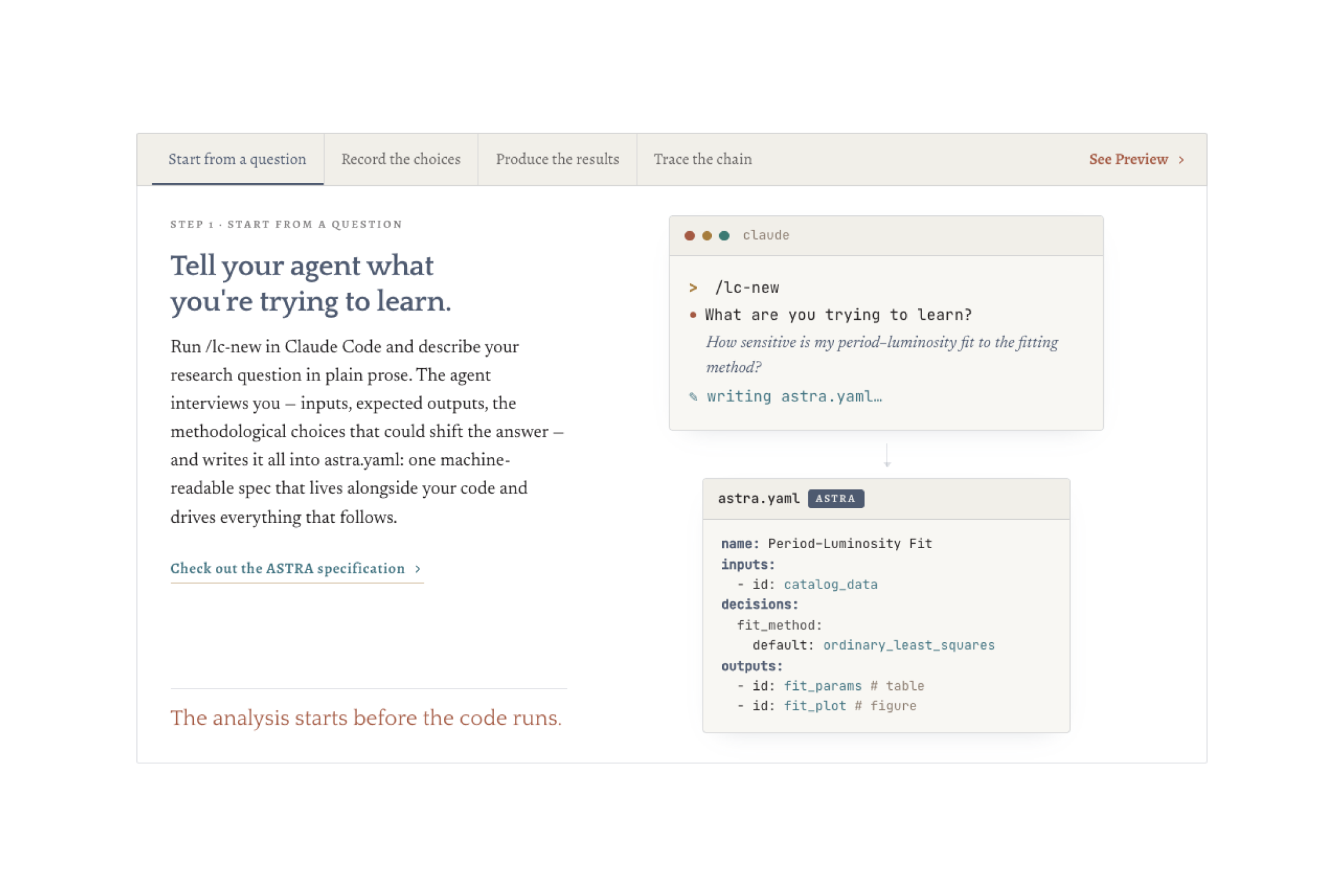This screenshot has width=1341, height=896.
Task: Click the pencil icon beside writing astra.yaml
Action: (693, 396)
